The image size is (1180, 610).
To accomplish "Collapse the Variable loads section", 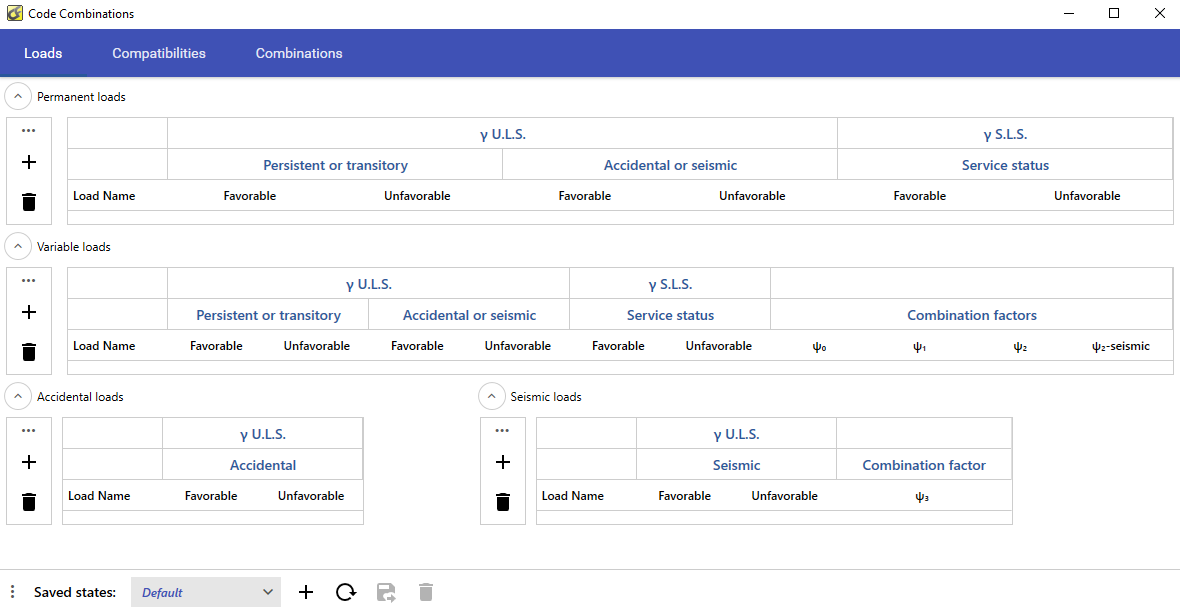I will [18, 246].
